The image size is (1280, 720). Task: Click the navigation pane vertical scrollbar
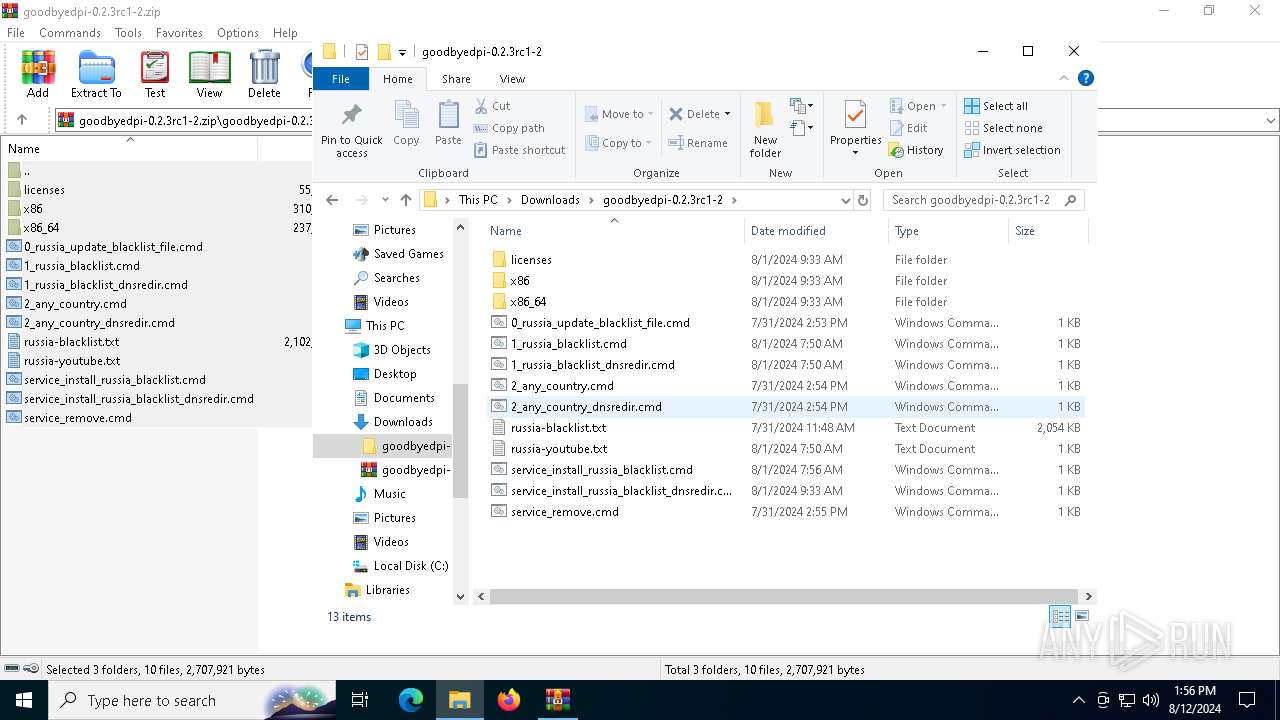(x=460, y=440)
